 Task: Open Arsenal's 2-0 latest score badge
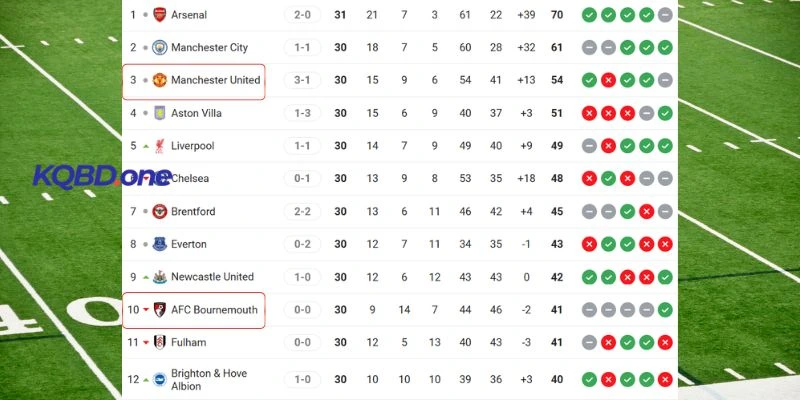[x=303, y=15]
